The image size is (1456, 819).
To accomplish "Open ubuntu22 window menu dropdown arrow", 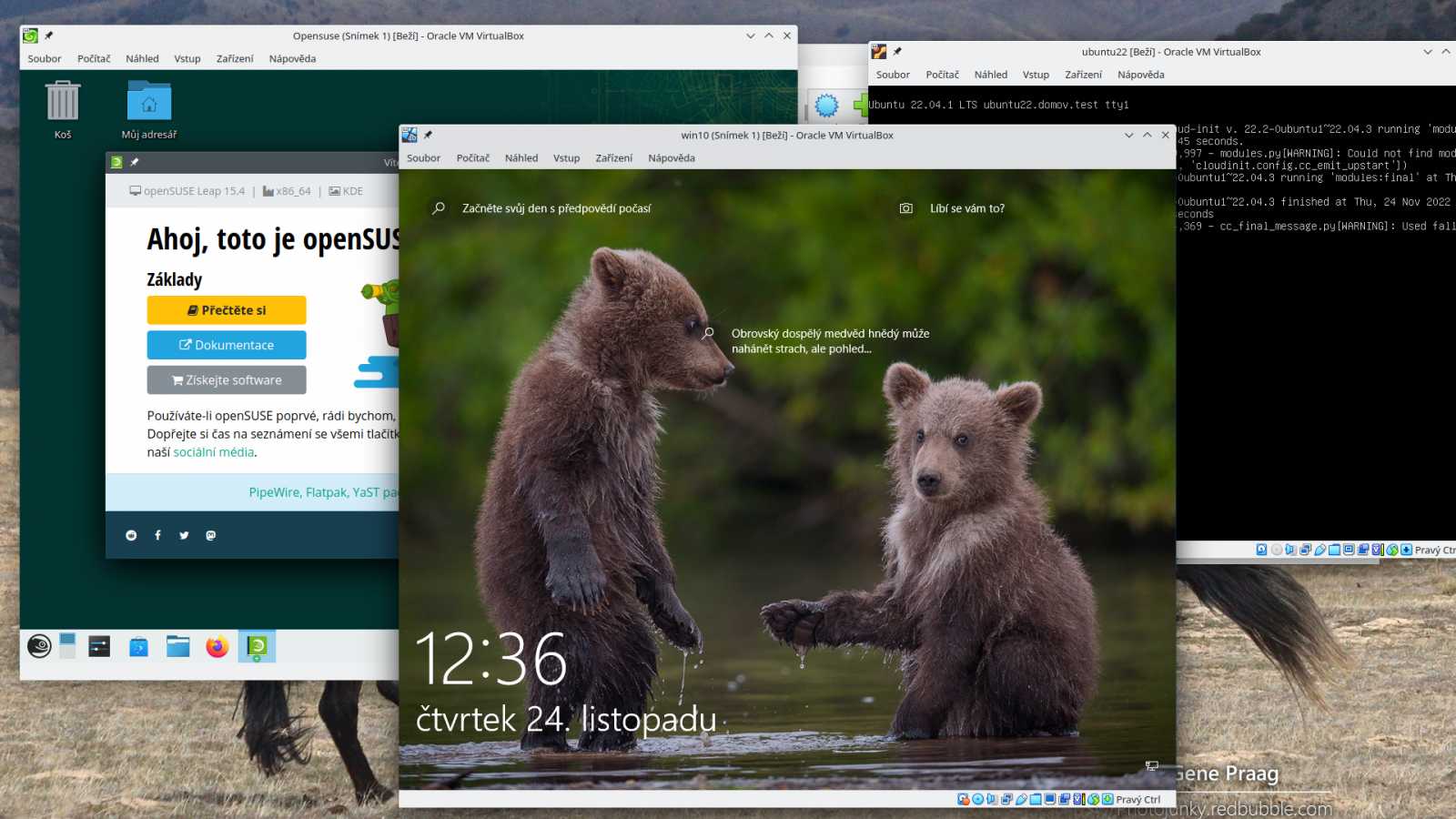I will pos(1427,52).
